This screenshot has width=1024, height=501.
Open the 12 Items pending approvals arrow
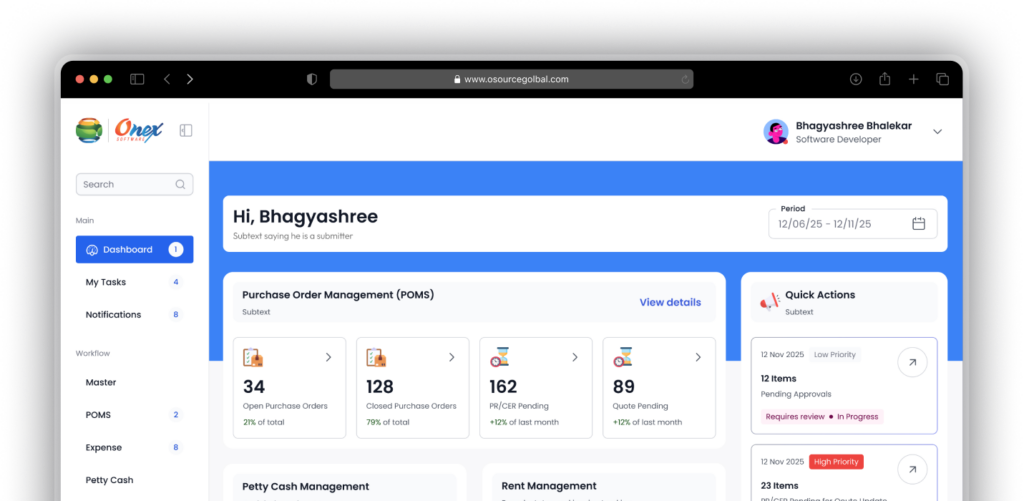click(x=911, y=362)
